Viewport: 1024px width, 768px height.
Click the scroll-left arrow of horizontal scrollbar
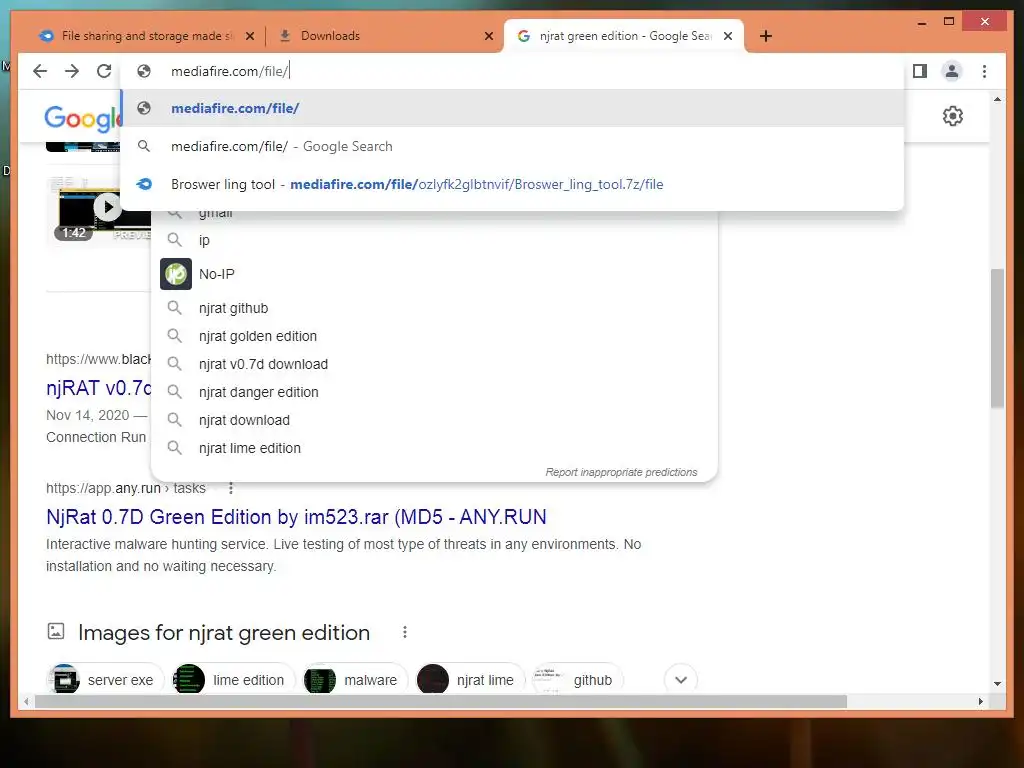[x=26, y=701]
